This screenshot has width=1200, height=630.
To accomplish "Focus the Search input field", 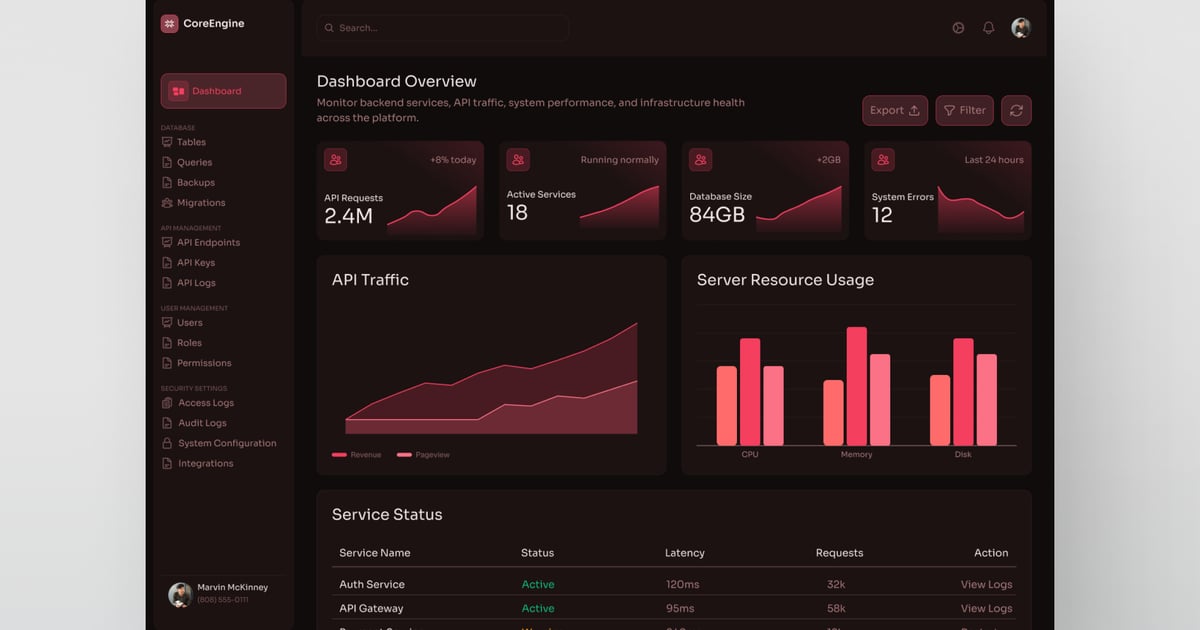I will pos(443,28).
